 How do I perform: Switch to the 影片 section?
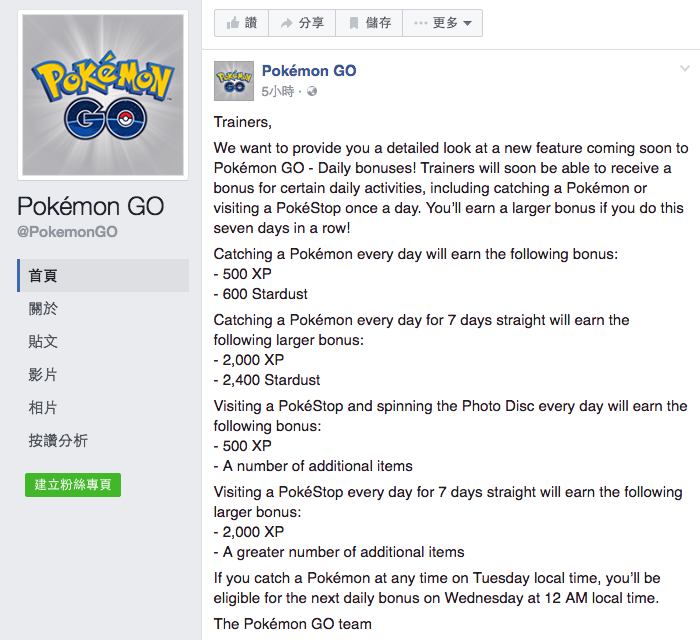point(43,375)
